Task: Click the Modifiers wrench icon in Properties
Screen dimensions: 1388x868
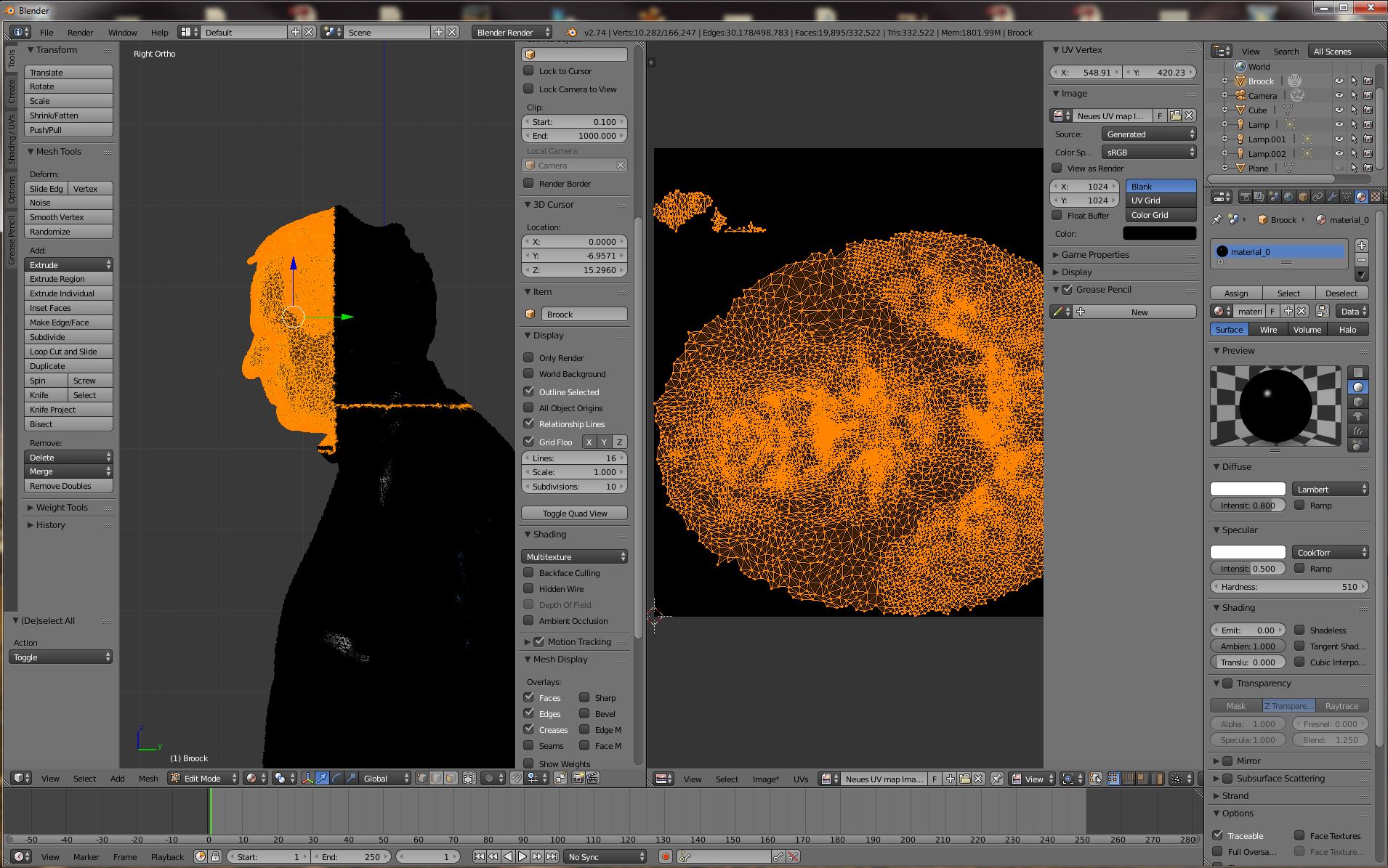Action: click(x=1331, y=197)
